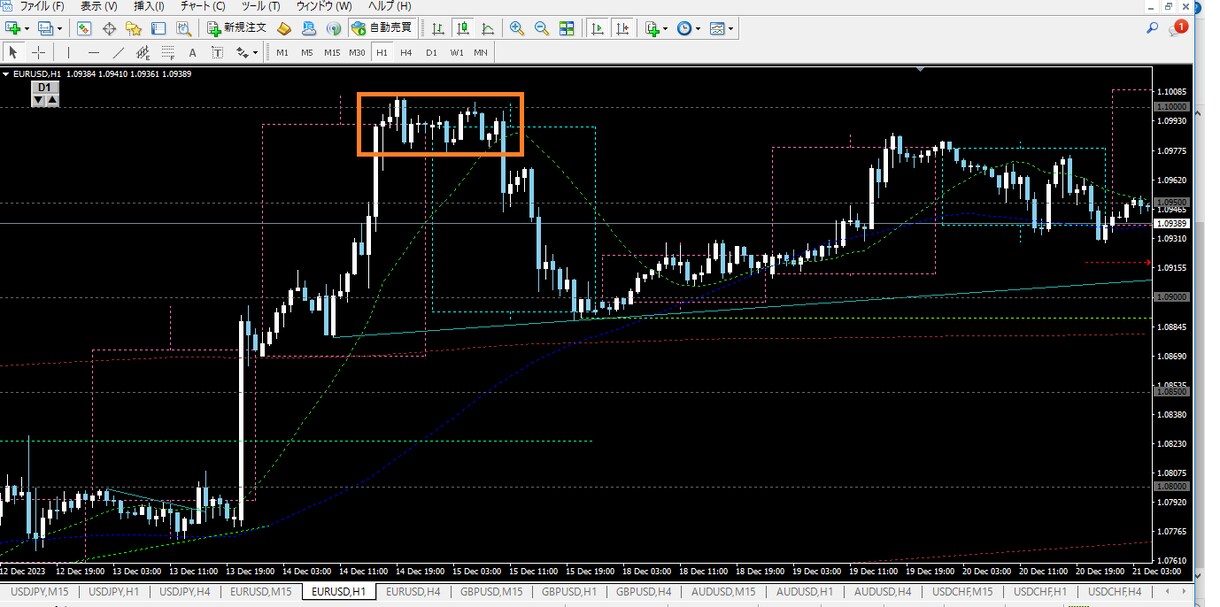Screen dimensions: 1220x607
Task: Select the vertical line drawing tool
Action: tap(68, 52)
